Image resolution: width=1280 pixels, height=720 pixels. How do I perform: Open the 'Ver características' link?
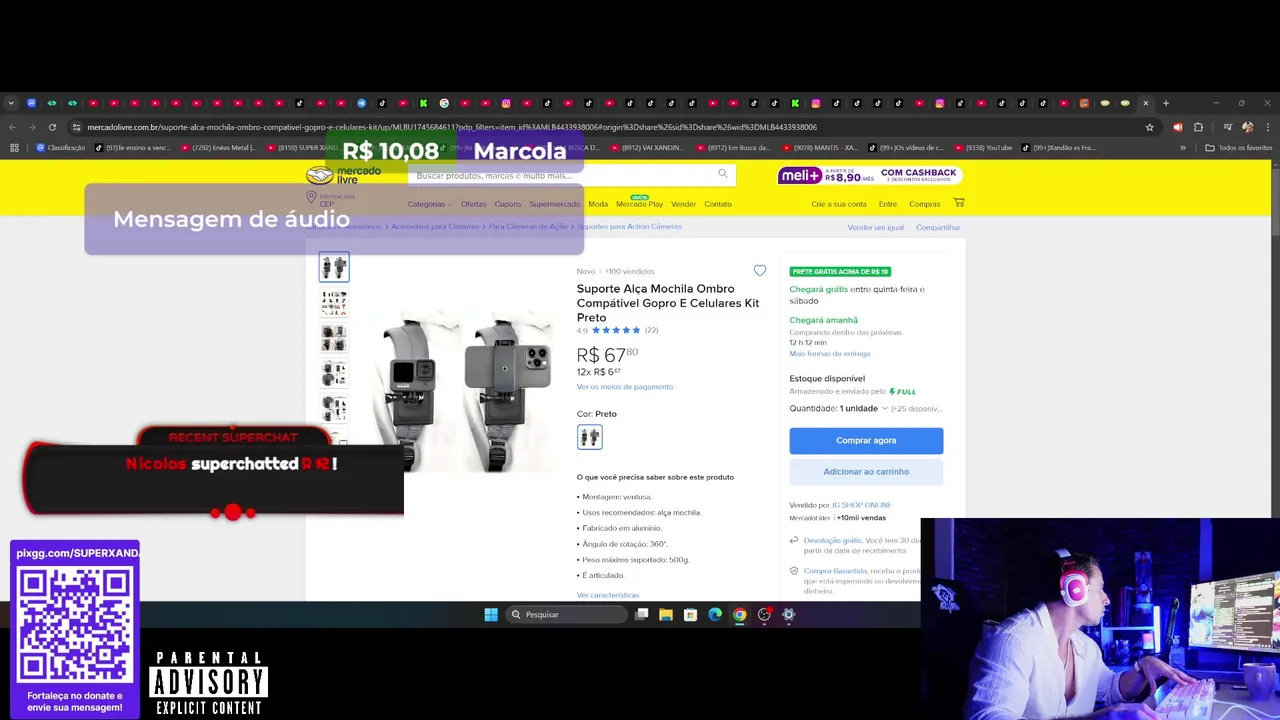point(608,595)
